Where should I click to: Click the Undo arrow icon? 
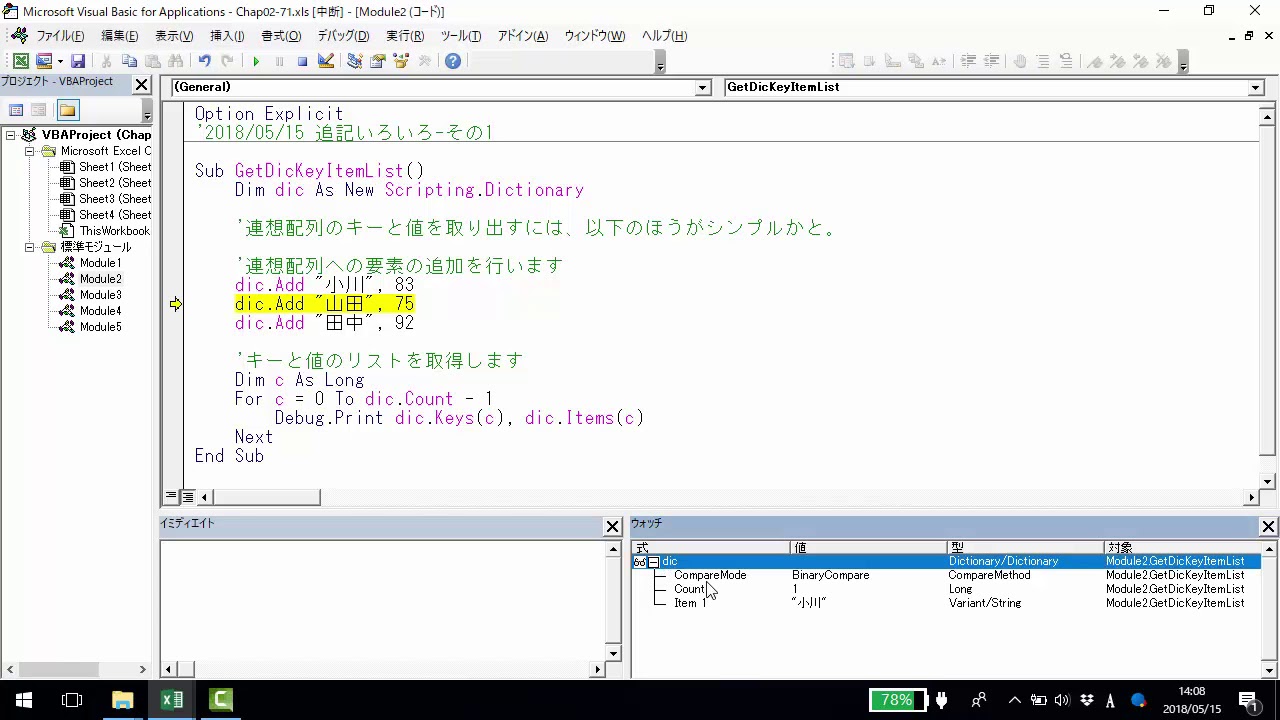pyautogui.click(x=204, y=62)
